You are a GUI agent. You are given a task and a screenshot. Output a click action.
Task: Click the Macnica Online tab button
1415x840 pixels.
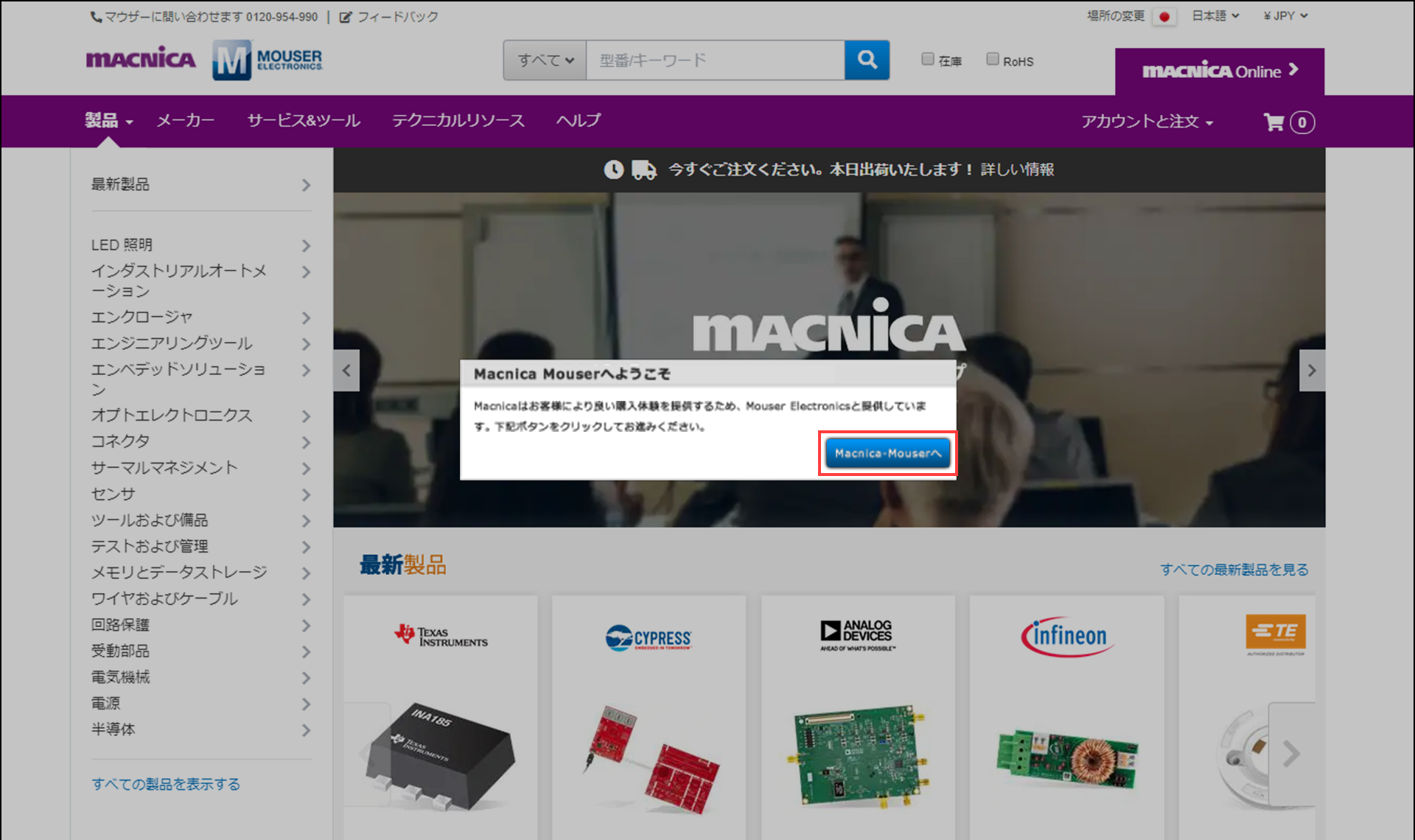click(x=1220, y=71)
